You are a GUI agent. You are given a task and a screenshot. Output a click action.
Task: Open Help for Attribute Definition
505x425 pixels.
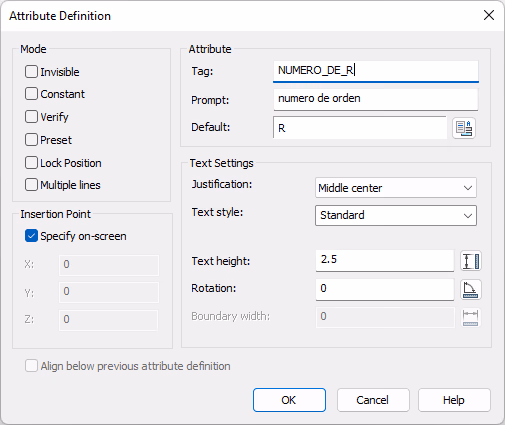454,400
